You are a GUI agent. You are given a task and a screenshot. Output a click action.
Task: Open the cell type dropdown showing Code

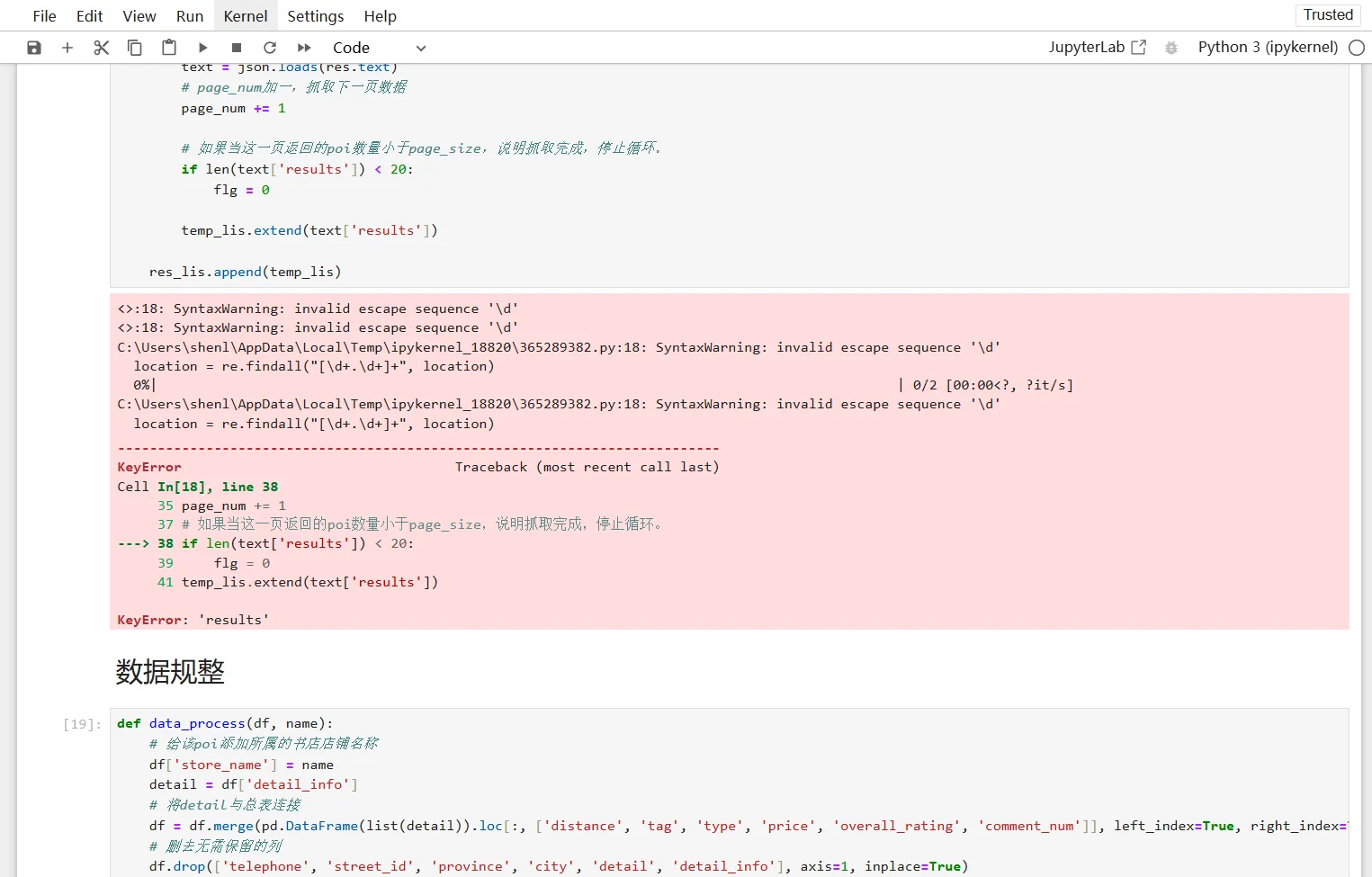coord(379,48)
